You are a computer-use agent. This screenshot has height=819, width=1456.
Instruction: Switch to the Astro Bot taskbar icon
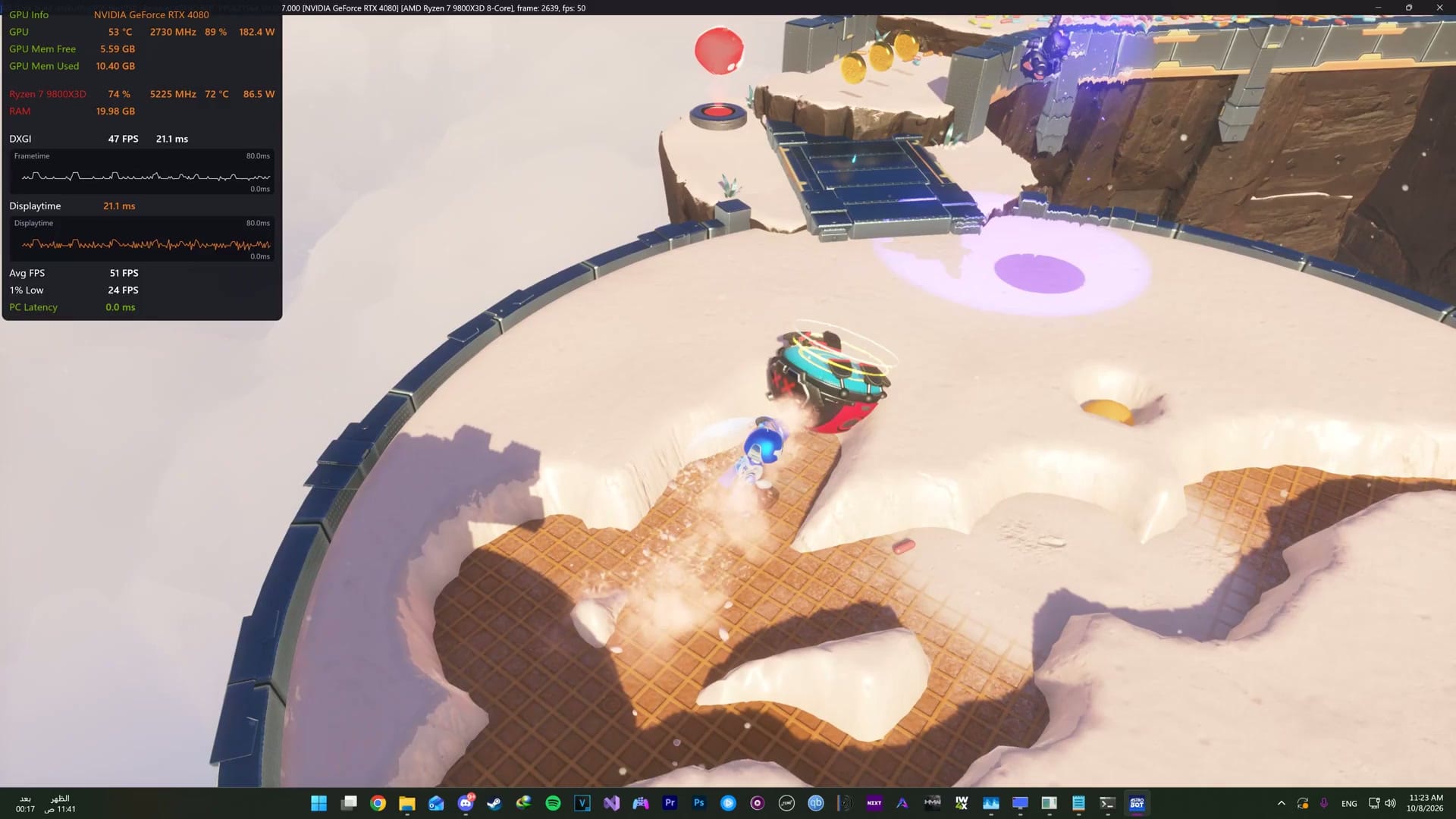coord(1137,803)
